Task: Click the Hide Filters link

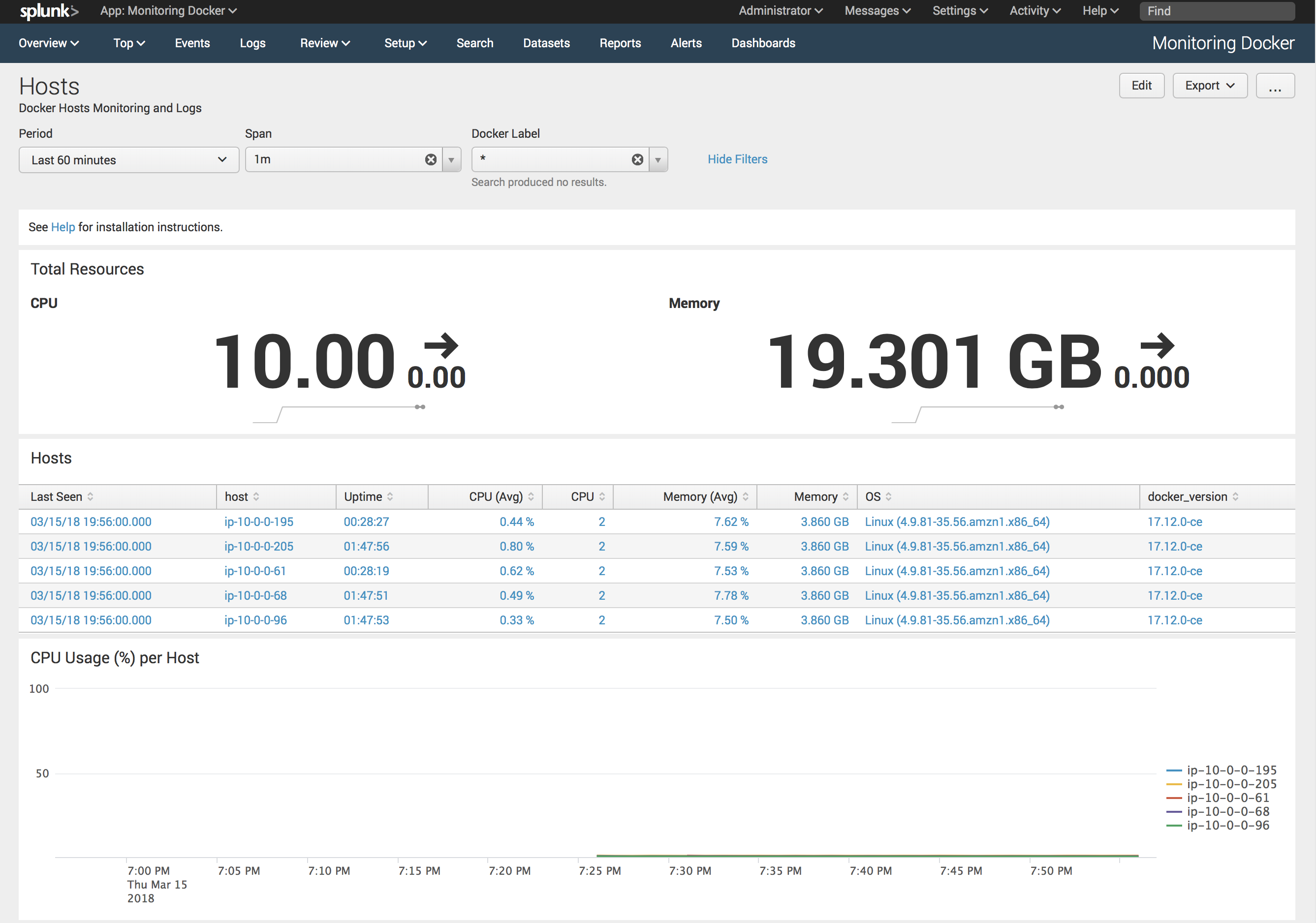Action: tap(737, 159)
